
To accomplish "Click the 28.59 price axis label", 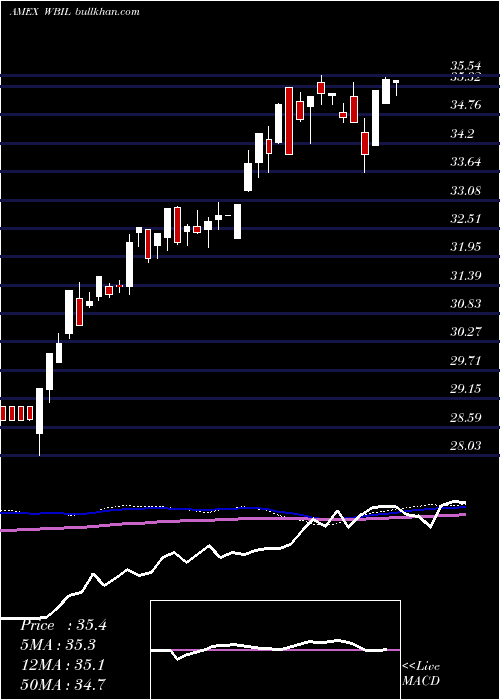I will (466, 417).
